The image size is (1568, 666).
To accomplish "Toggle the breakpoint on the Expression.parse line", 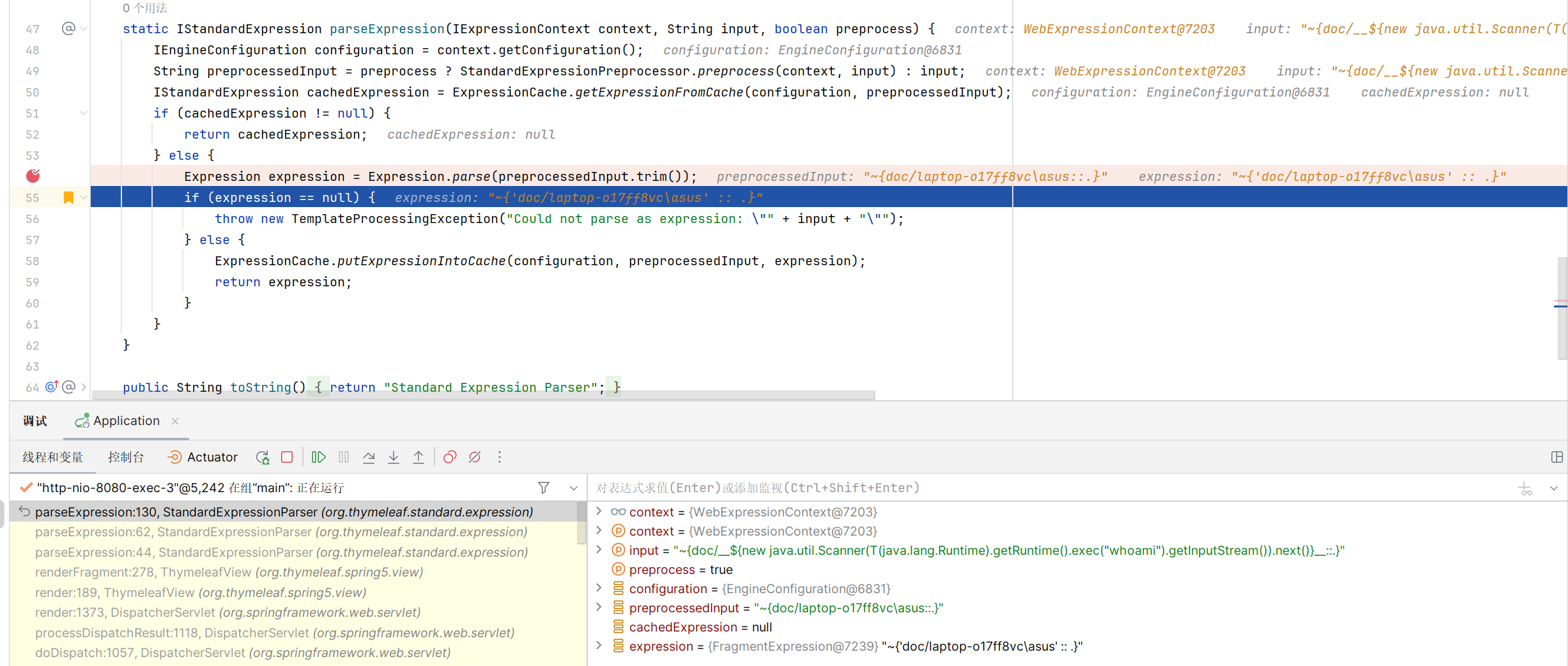I will point(33,176).
